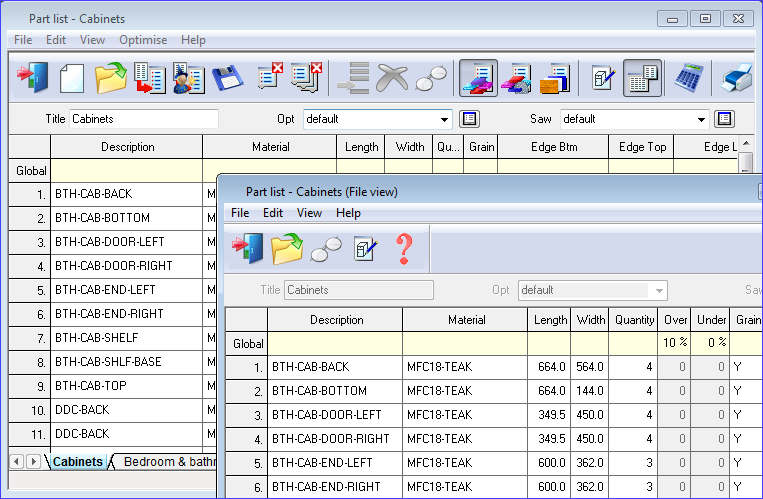Click the board list icon with gear

(x=516, y=78)
